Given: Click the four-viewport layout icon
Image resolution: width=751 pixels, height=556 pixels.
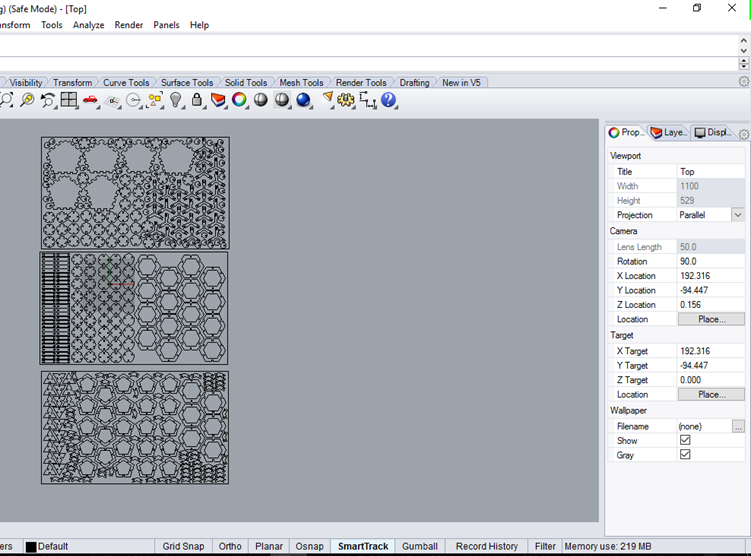Looking at the screenshot, I should tap(69, 100).
